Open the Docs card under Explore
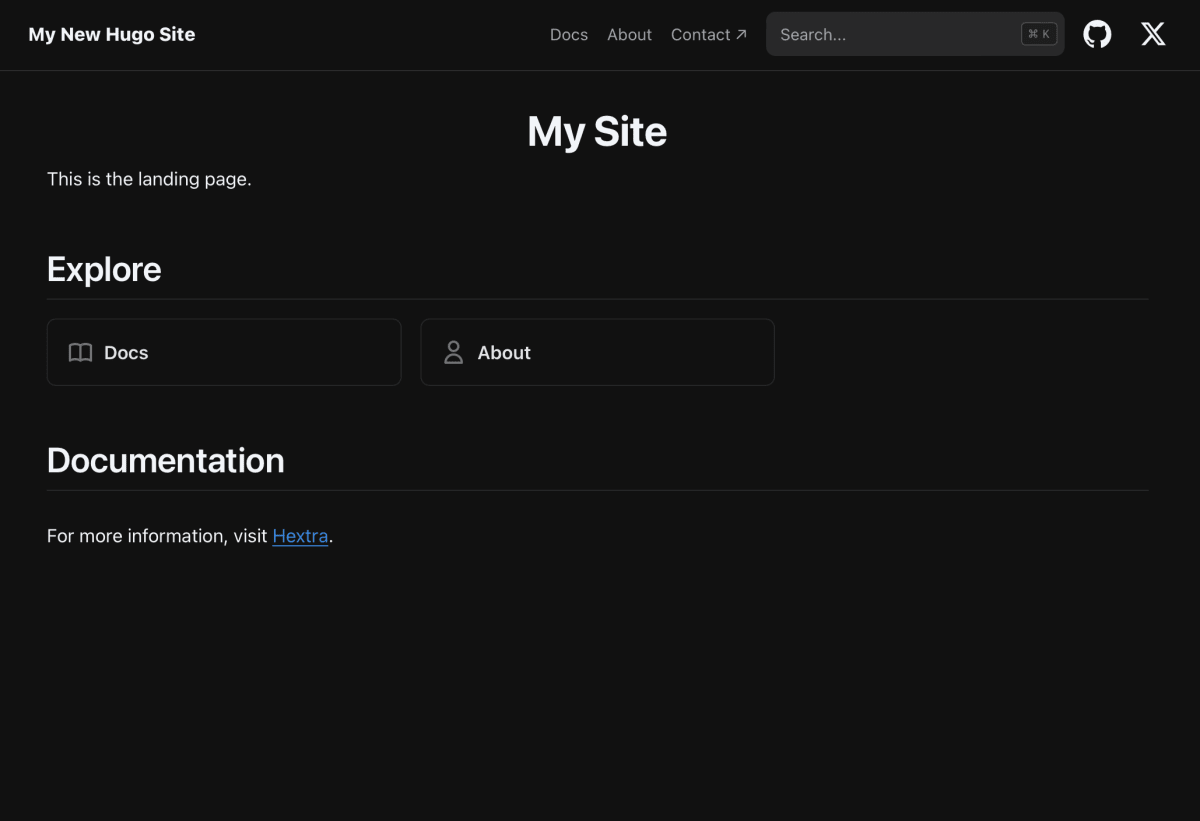This screenshot has height=821, width=1200. (223, 352)
